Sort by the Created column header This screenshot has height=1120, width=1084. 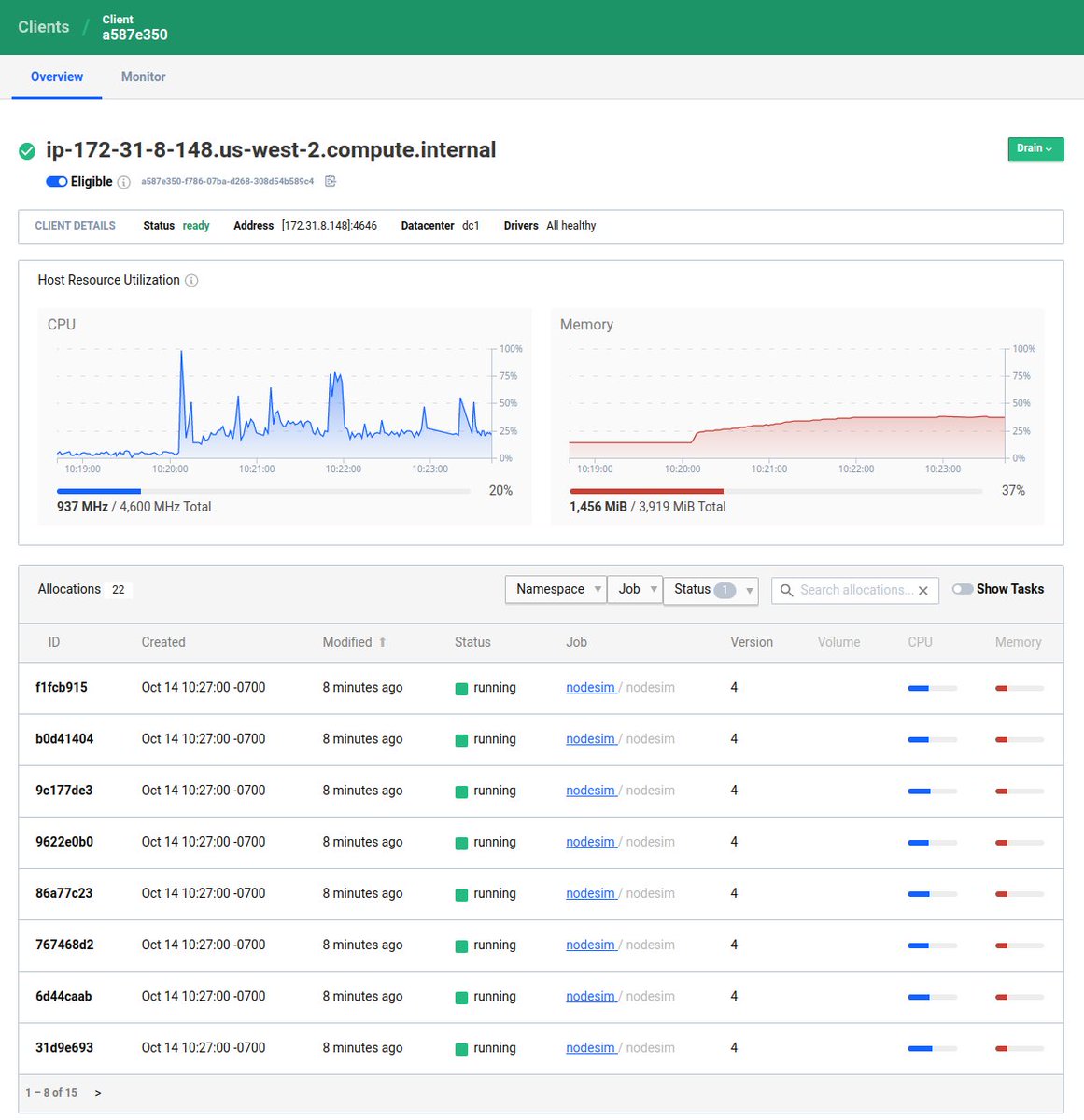(163, 642)
